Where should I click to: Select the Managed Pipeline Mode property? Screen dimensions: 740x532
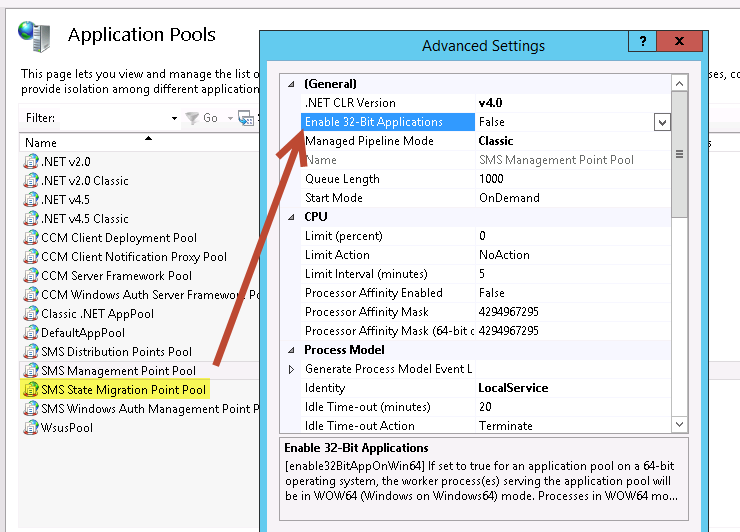[x=369, y=141]
